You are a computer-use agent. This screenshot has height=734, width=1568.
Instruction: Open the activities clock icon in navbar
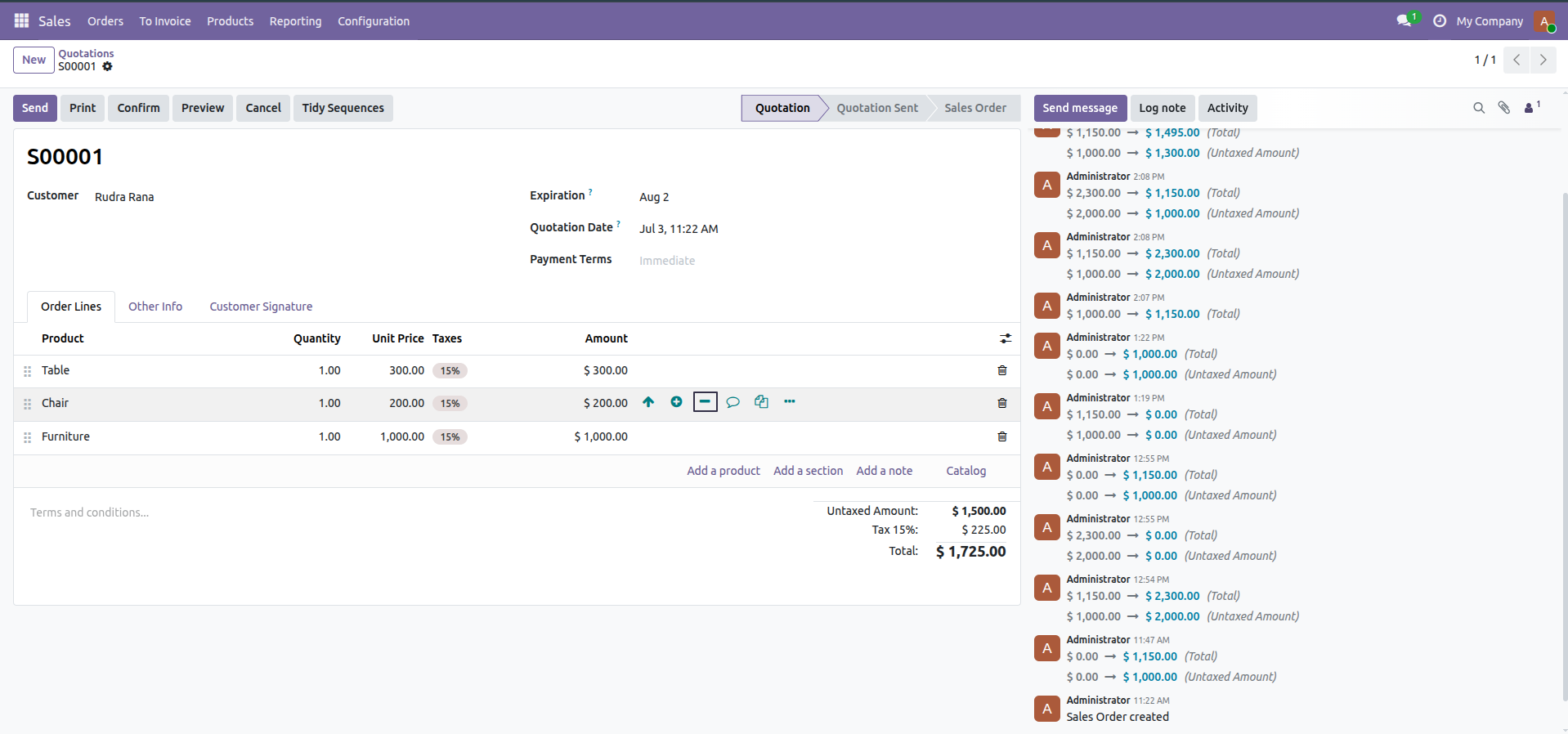1440,21
